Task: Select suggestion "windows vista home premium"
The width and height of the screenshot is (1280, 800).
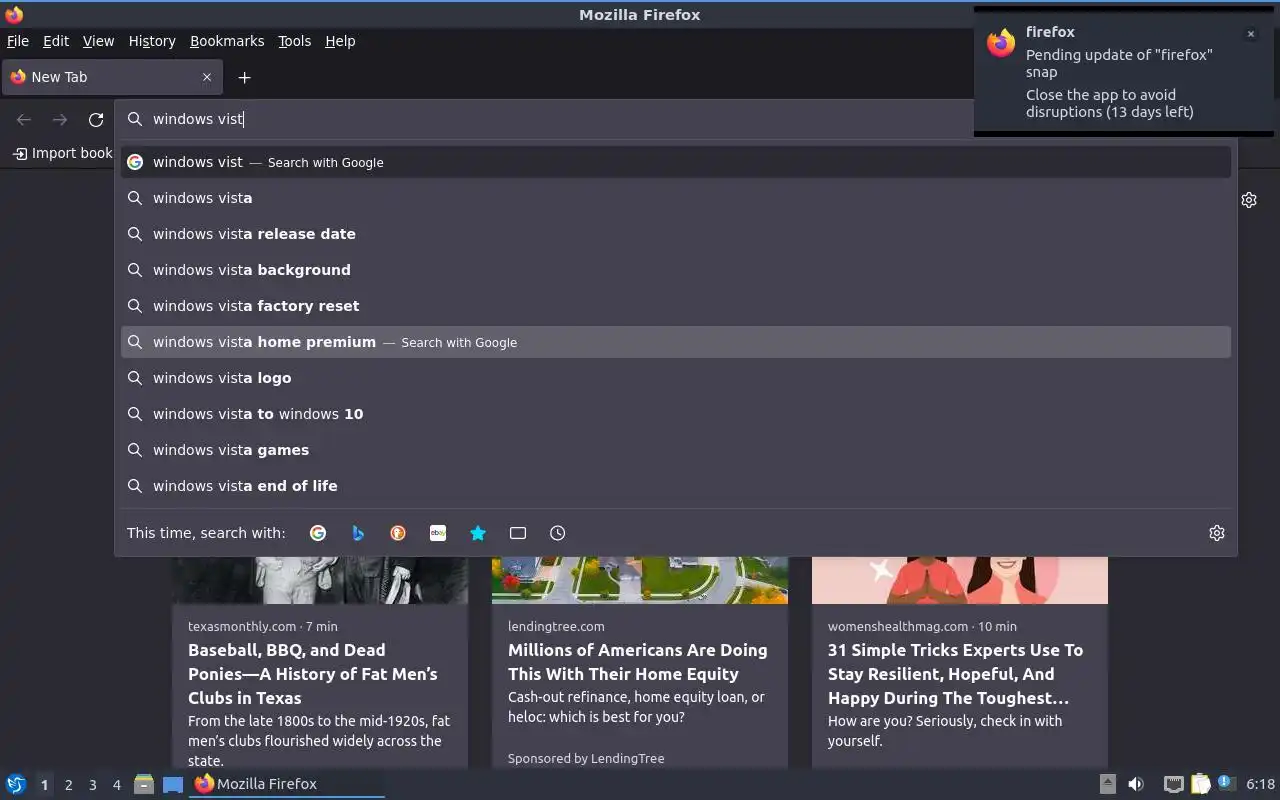Action: pos(676,342)
